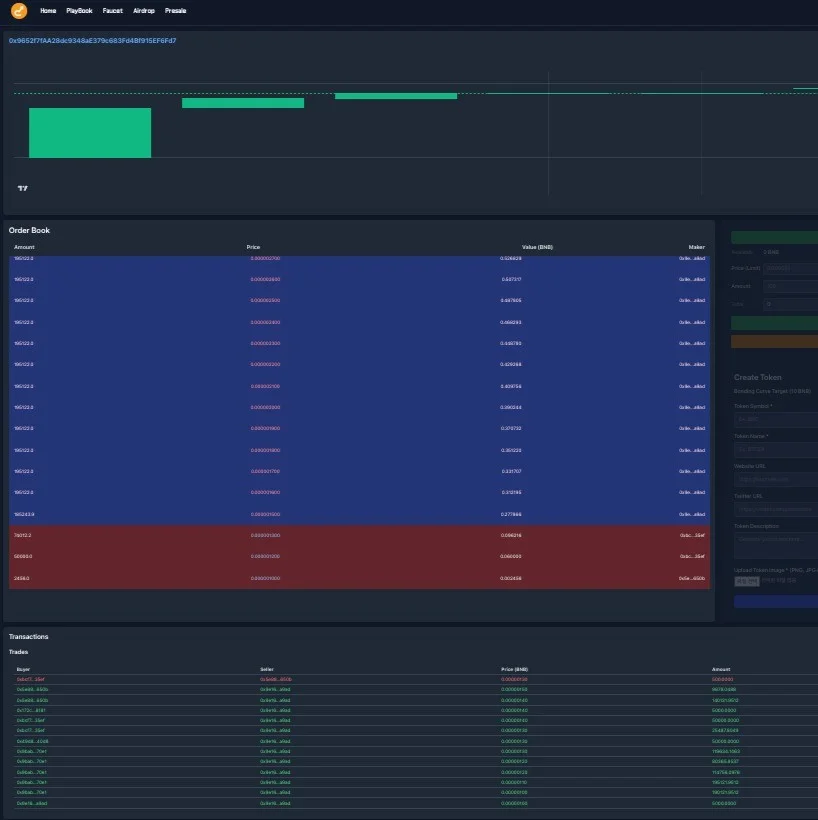Open the Airdrop page
Viewport: 818px width, 820px height.
pyautogui.click(x=144, y=10)
